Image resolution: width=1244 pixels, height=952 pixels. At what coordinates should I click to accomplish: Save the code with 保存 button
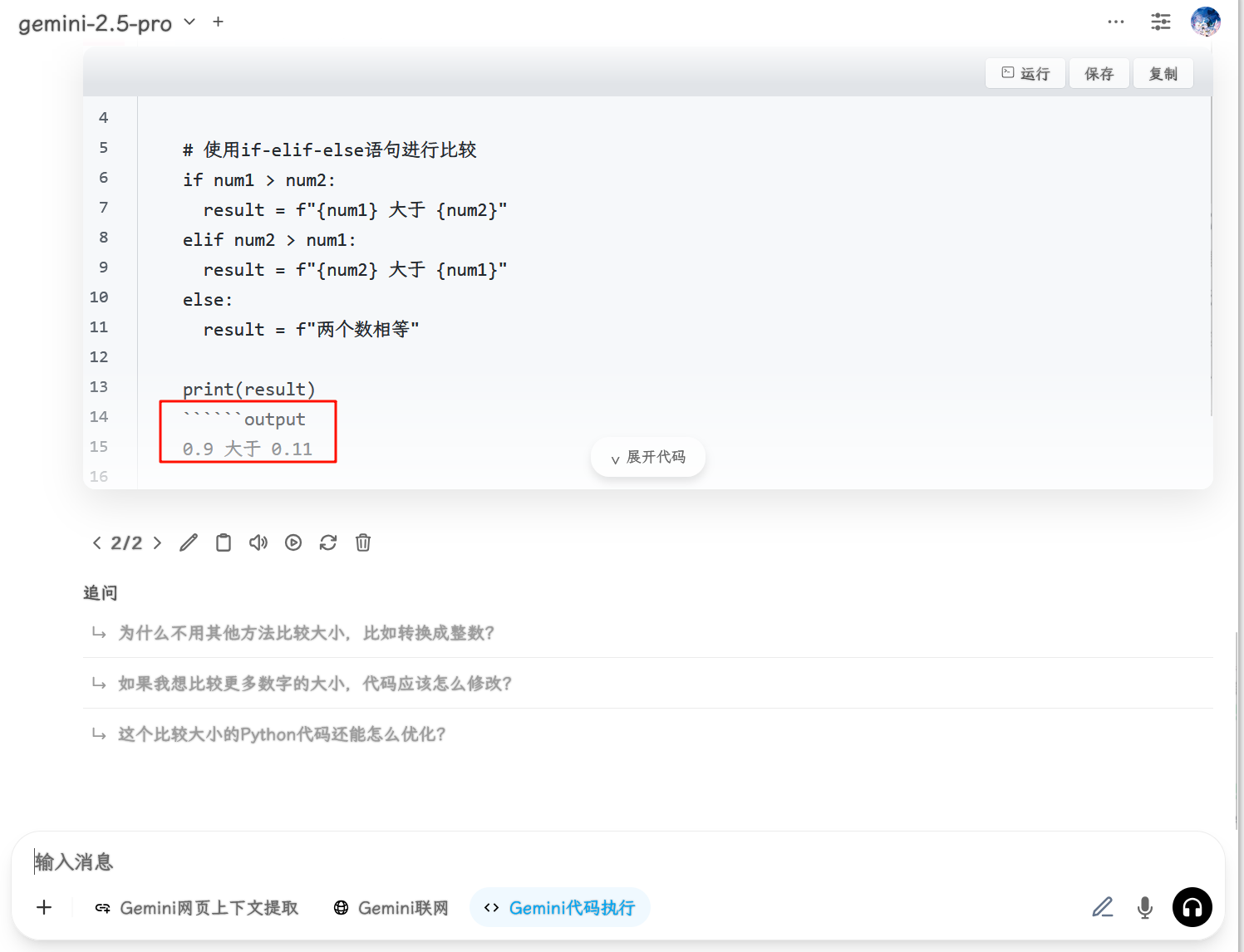click(x=1099, y=73)
